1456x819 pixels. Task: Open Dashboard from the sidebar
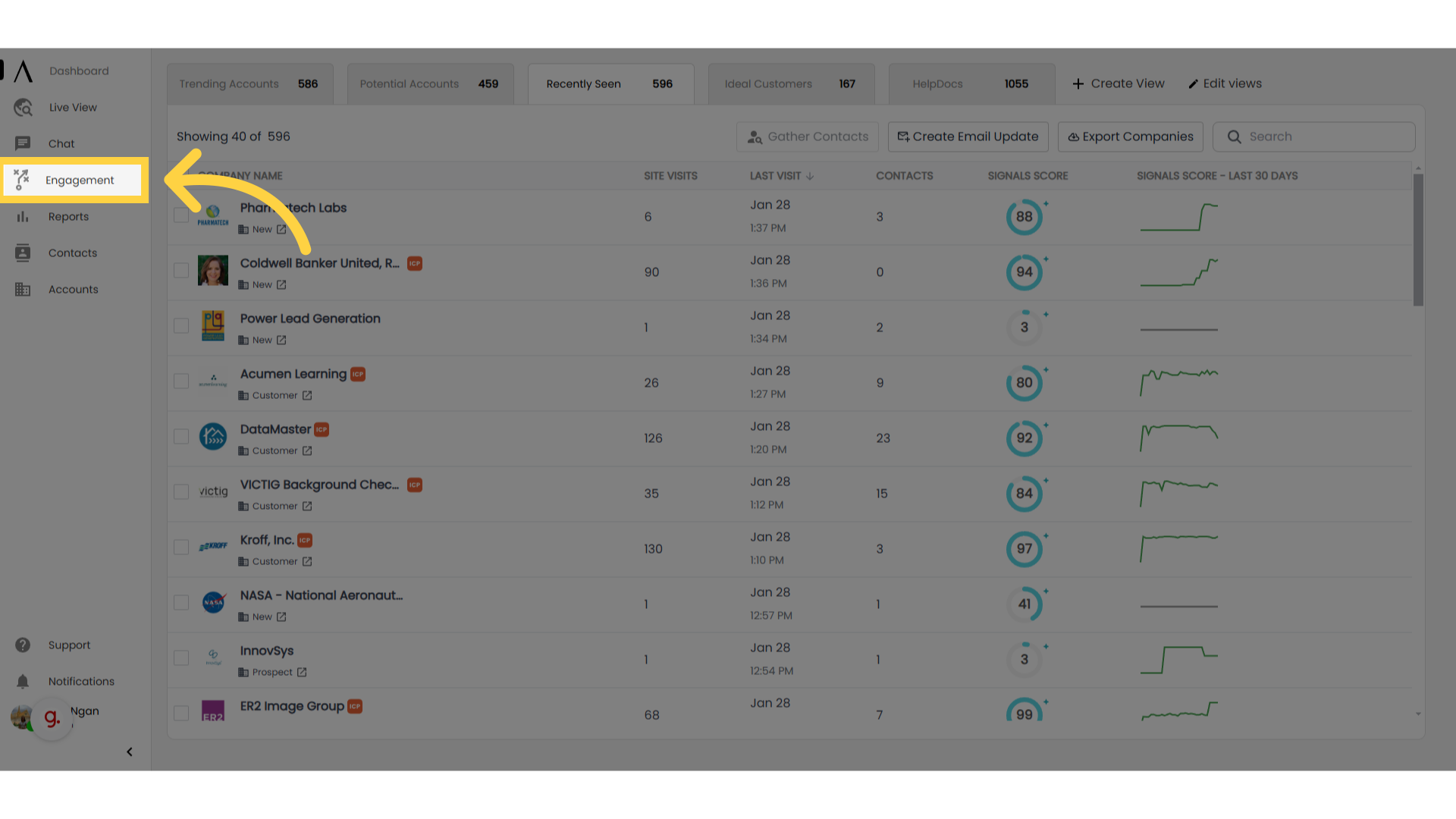pyautogui.click(x=79, y=71)
